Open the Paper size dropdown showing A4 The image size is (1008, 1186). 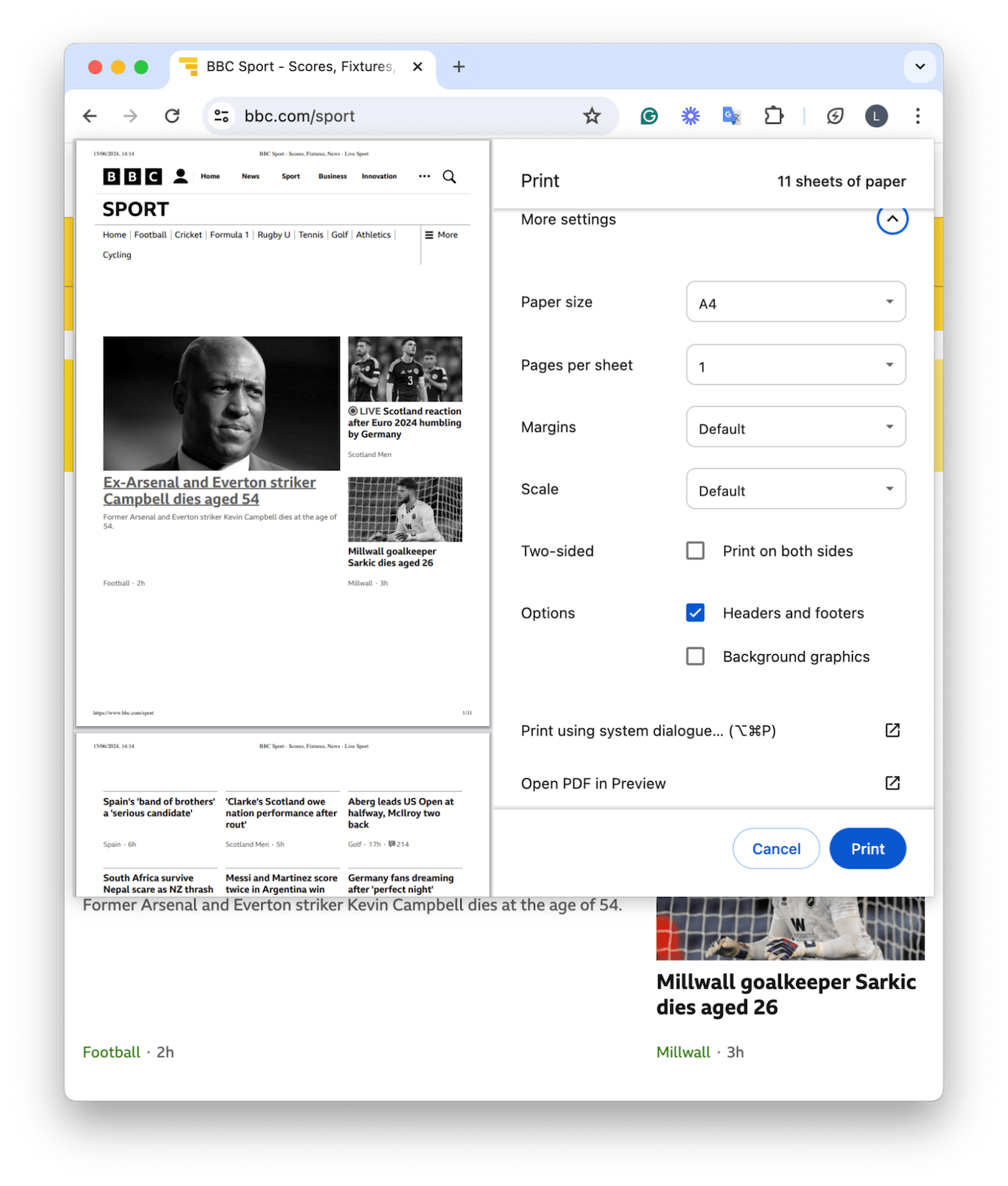796,302
